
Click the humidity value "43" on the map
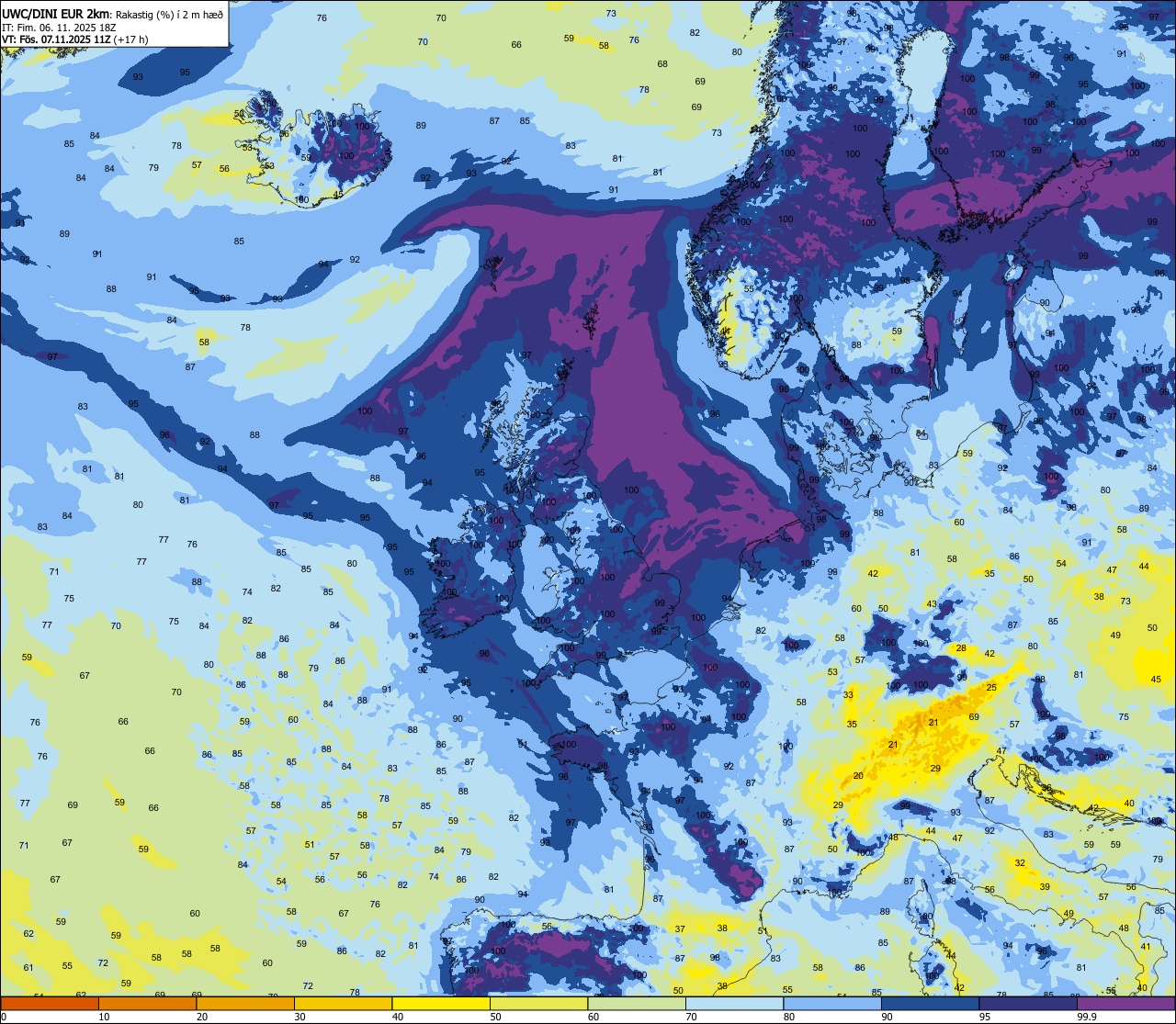[x=931, y=604]
